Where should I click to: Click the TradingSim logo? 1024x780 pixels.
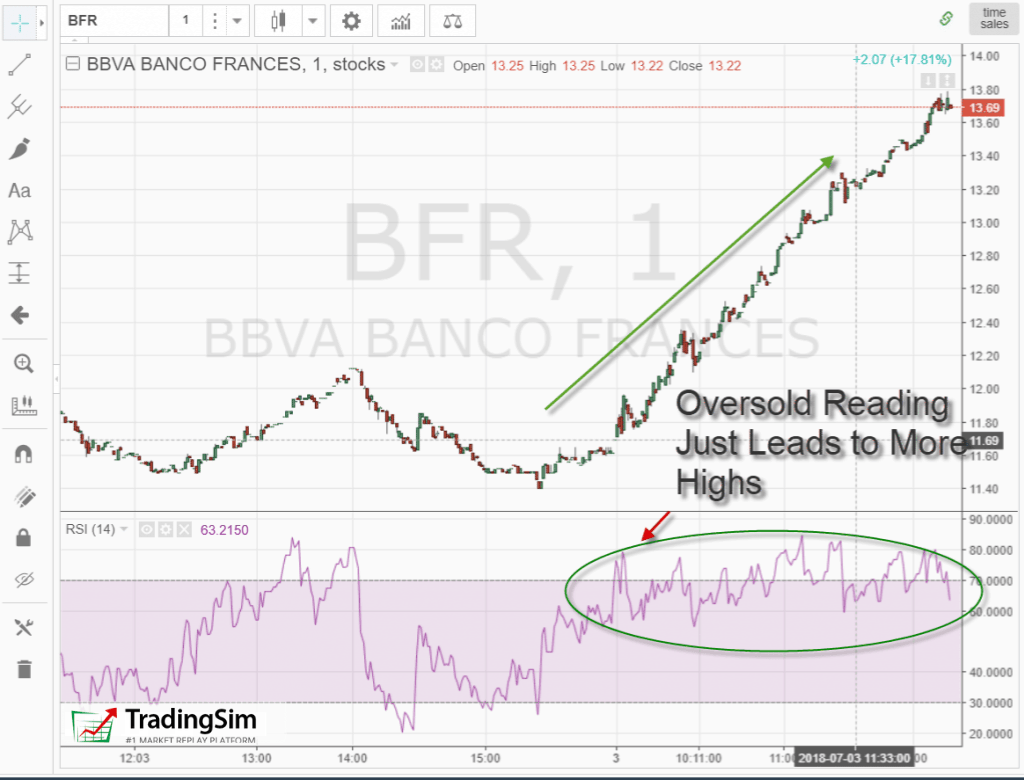click(x=165, y=724)
